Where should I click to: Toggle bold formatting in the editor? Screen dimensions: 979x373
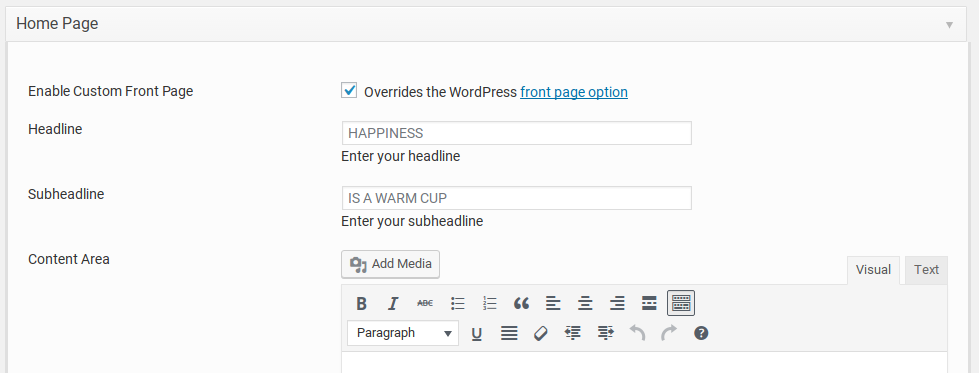tap(361, 304)
